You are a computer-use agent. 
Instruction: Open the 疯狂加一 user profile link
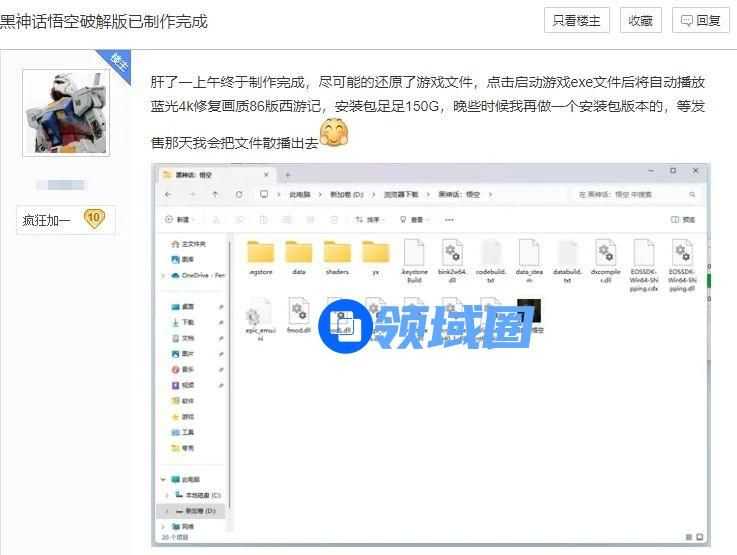coord(47,220)
